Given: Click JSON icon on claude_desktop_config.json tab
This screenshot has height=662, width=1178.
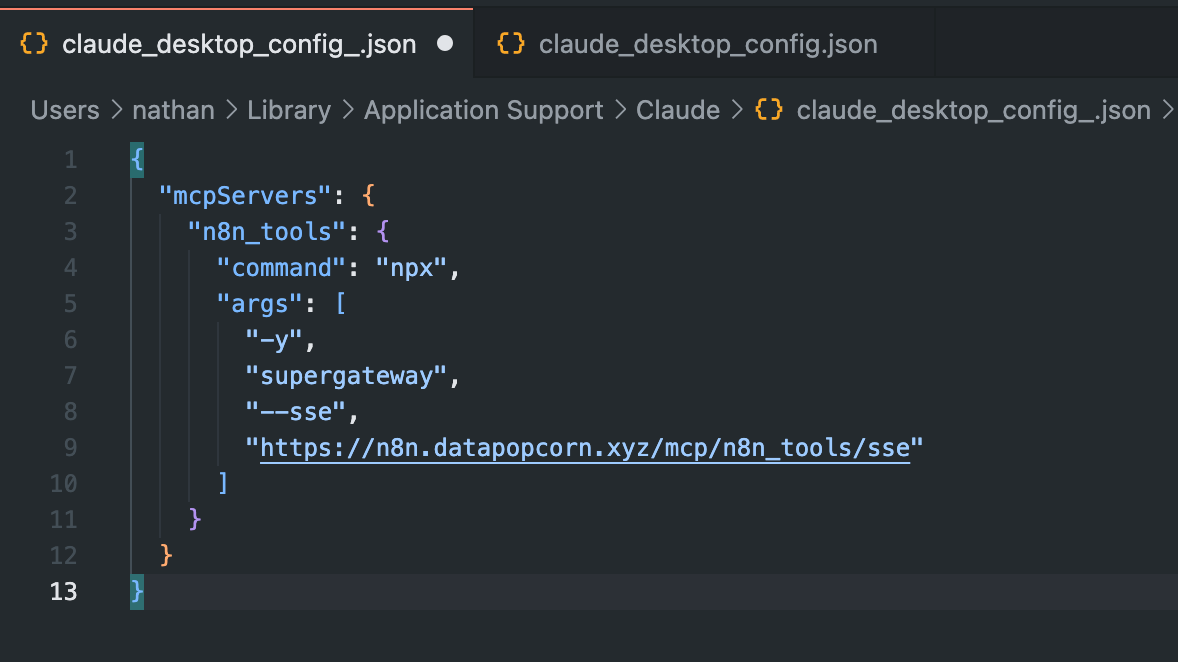Looking at the screenshot, I should pyautogui.click(x=511, y=44).
